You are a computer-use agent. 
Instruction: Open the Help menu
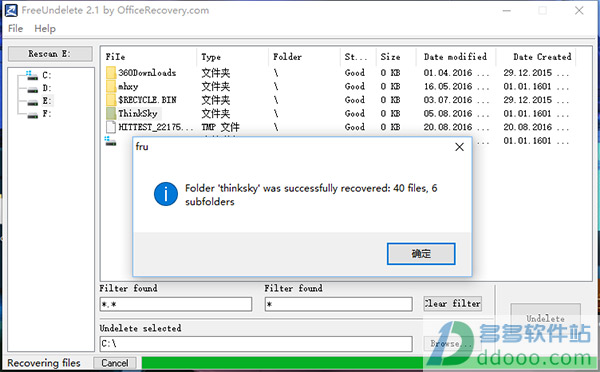coord(45,29)
